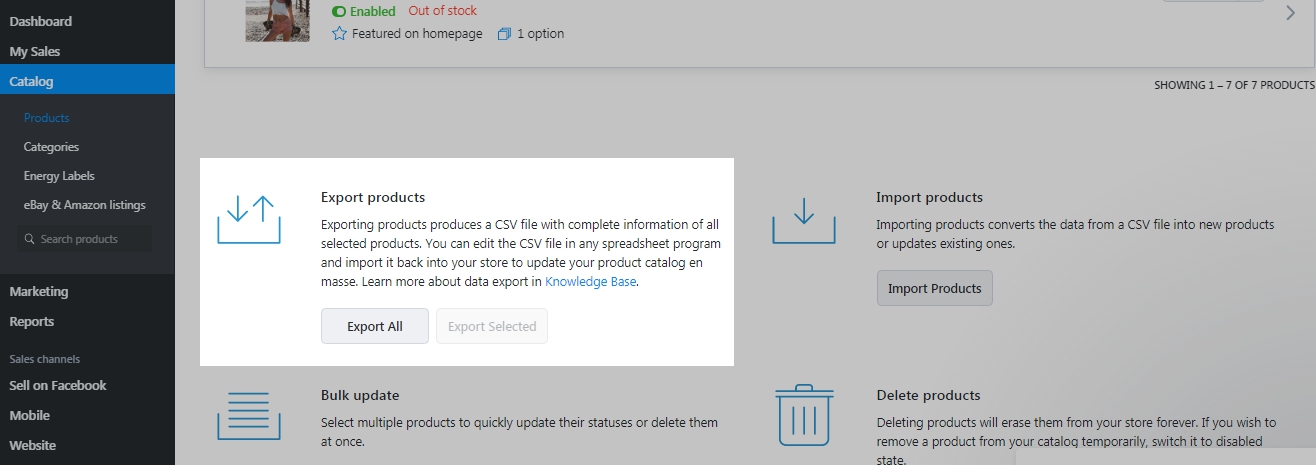Click the product options copy icon
Image resolution: width=1316 pixels, height=465 pixels.
[504, 34]
